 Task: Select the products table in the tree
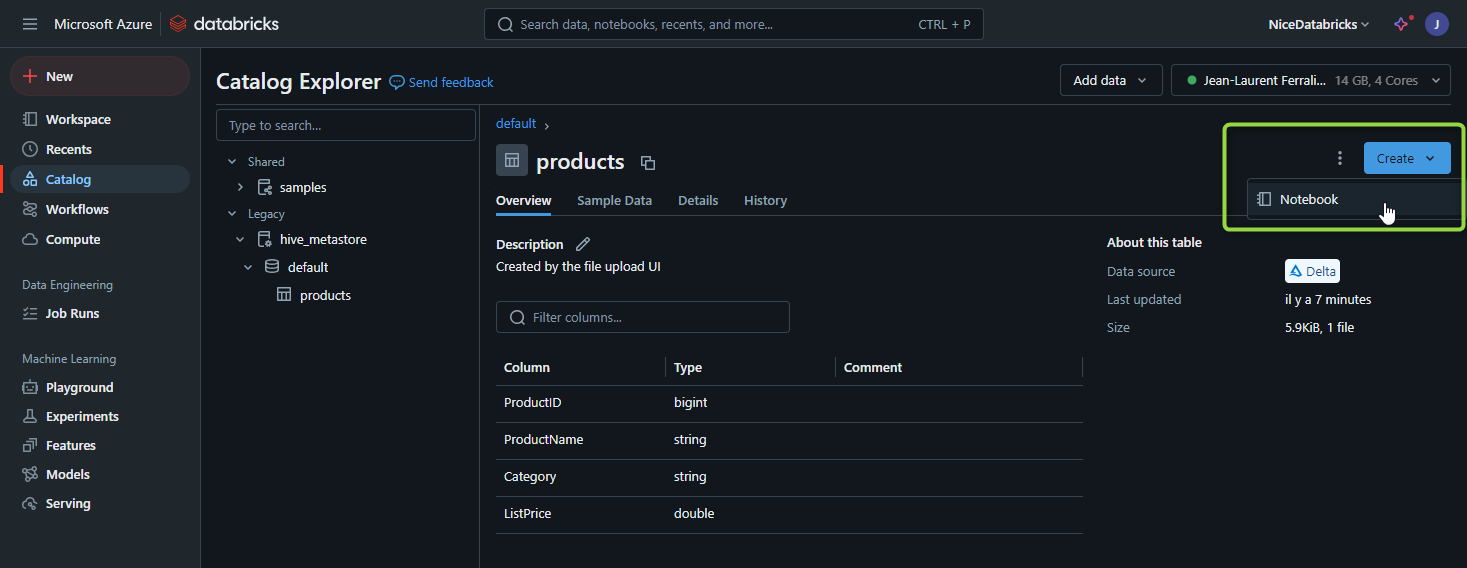pyautogui.click(x=325, y=295)
